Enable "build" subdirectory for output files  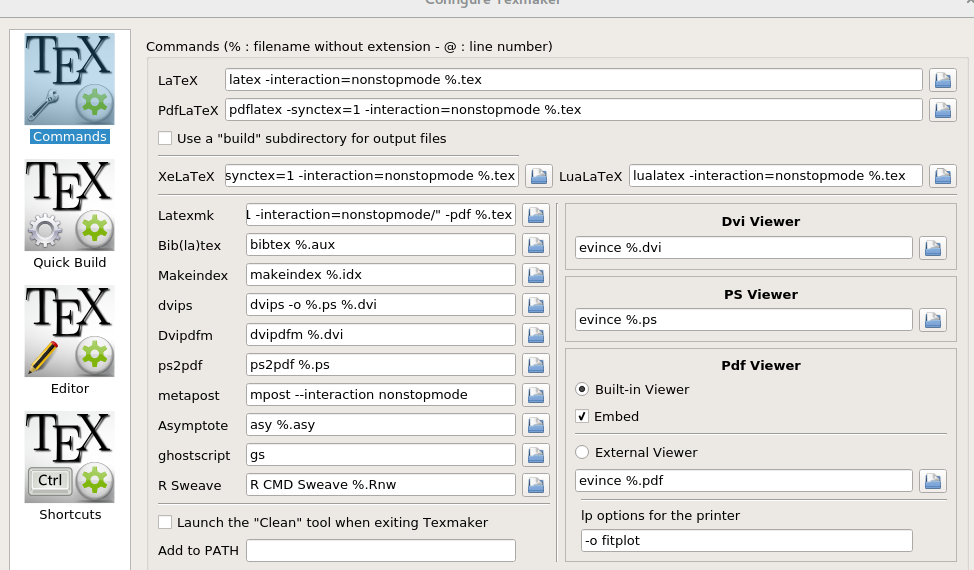(x=165, y=138)
